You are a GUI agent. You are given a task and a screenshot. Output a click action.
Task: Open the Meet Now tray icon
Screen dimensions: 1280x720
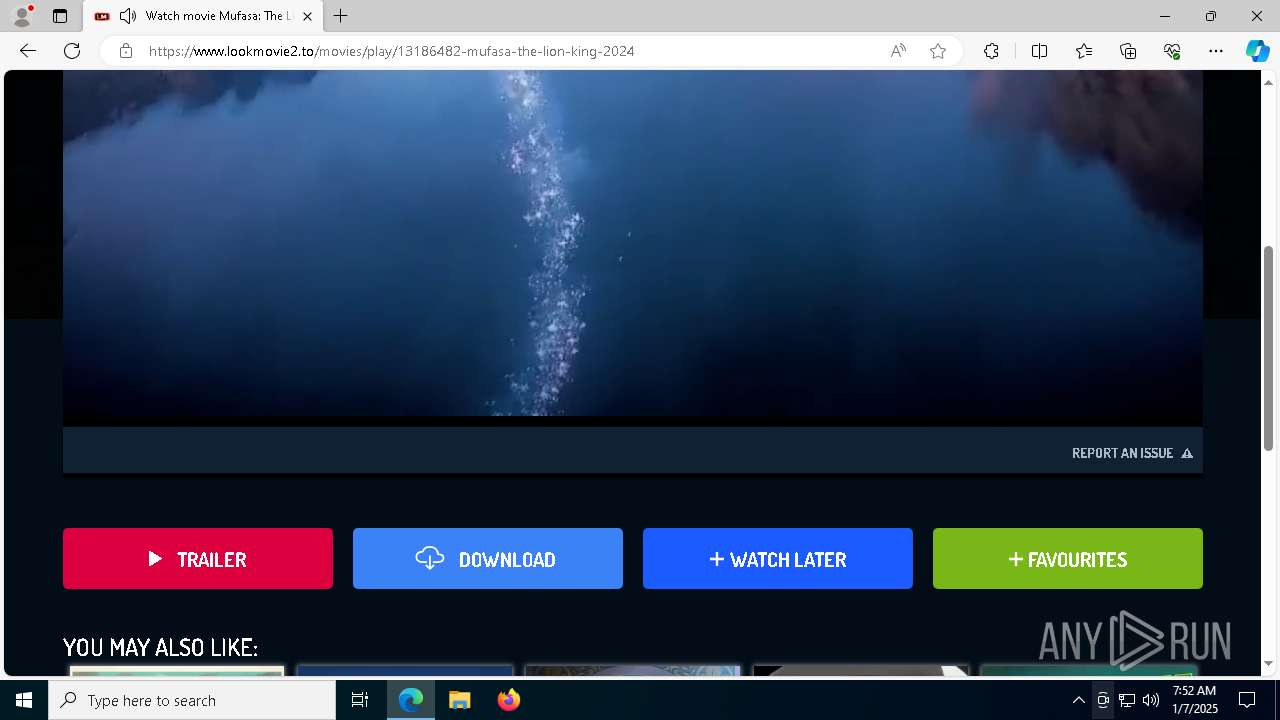click(1103, 700)
